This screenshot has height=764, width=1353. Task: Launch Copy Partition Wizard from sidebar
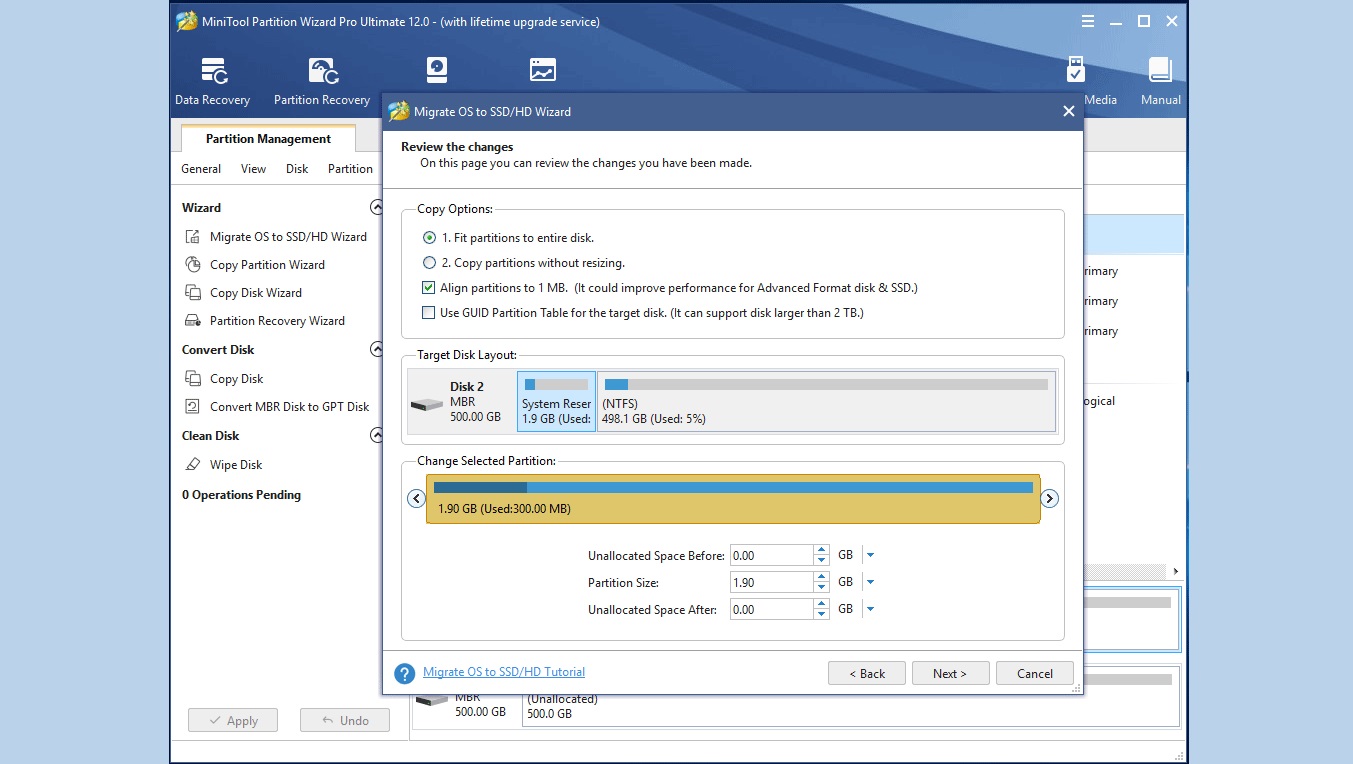pos(255,265)
